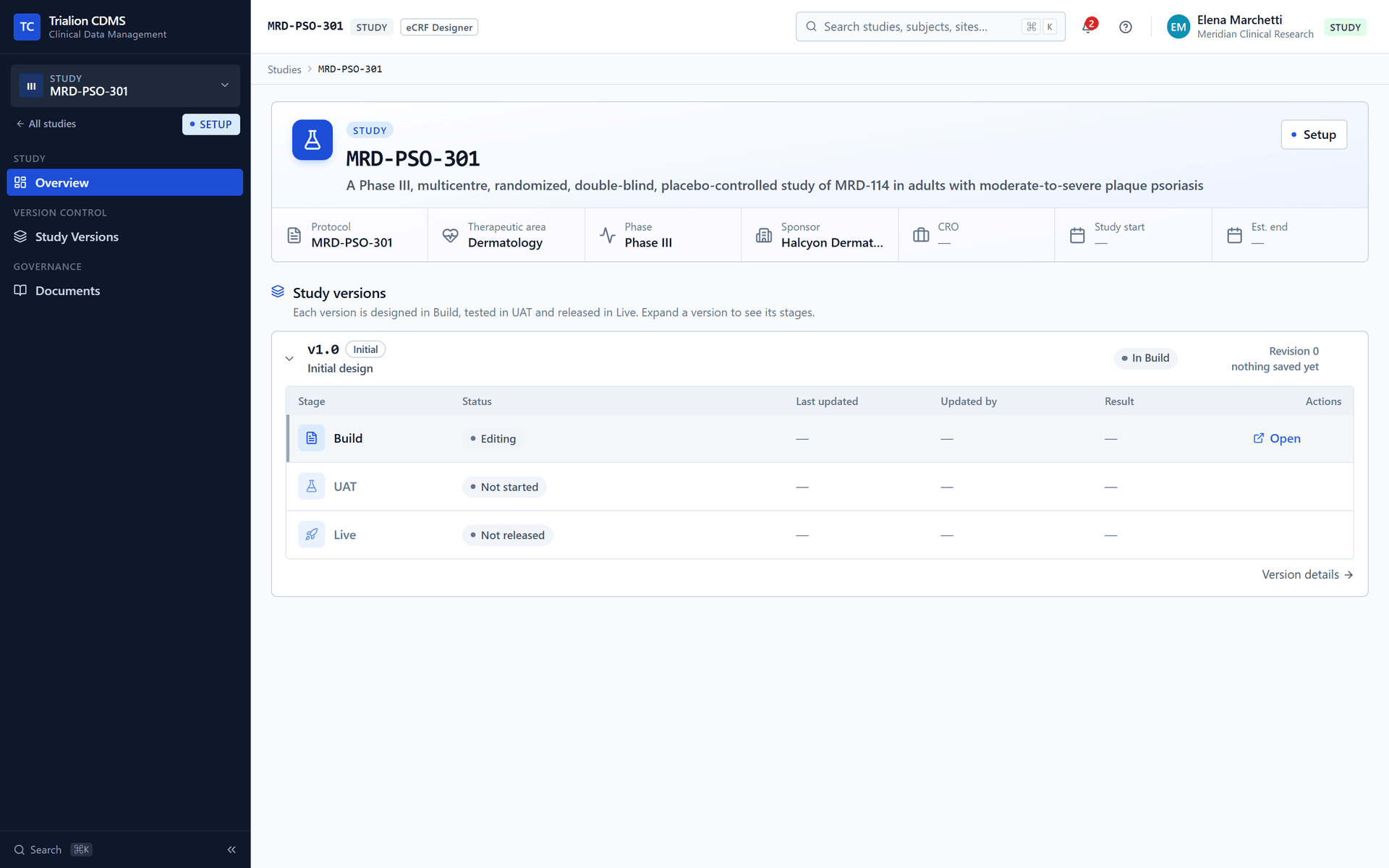Focus the Search studies, subjects, sites field
Viewport: 1389px width, 868px height.
[x=930, y=27]
